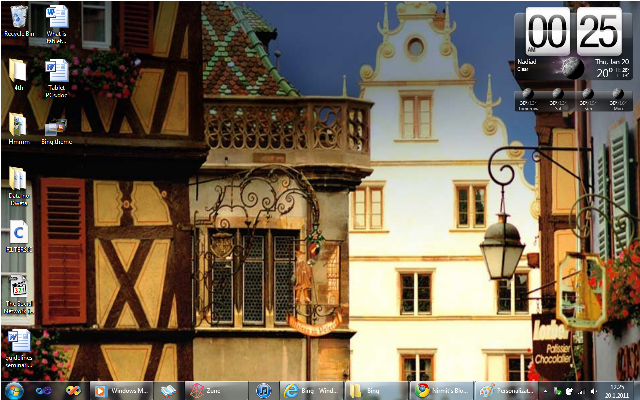Expand hidden system tray icons arrow
640x400 pixels.
(546, 390)
